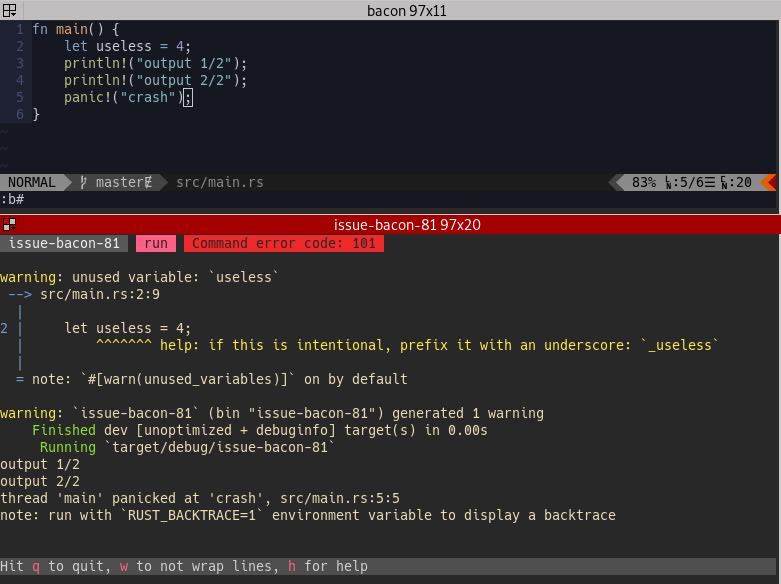Click the let useless = 4; line in editor
This screenshot has width=781, height=584.
pyautogui.click(x=128, y=46)
